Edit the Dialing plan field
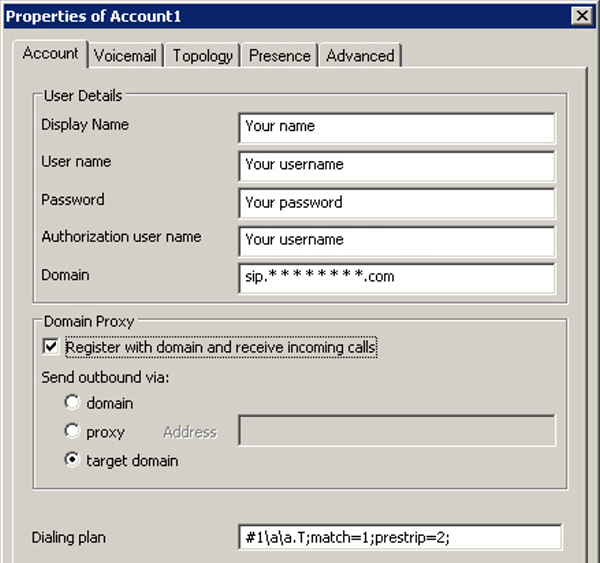The height and width of the screenshot is (563, 600). click(399, 537)
